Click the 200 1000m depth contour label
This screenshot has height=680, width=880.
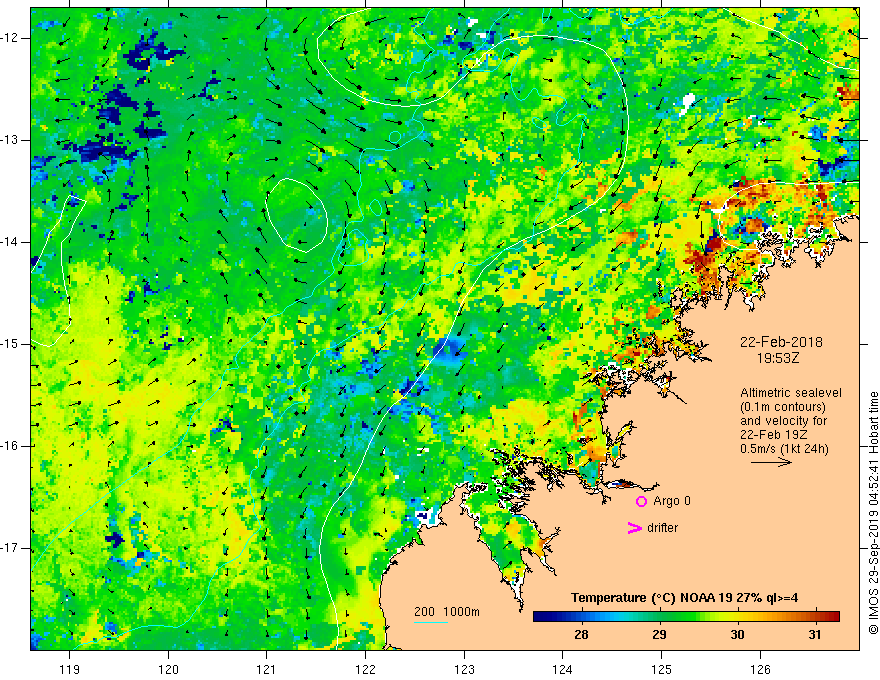[447, 612]
